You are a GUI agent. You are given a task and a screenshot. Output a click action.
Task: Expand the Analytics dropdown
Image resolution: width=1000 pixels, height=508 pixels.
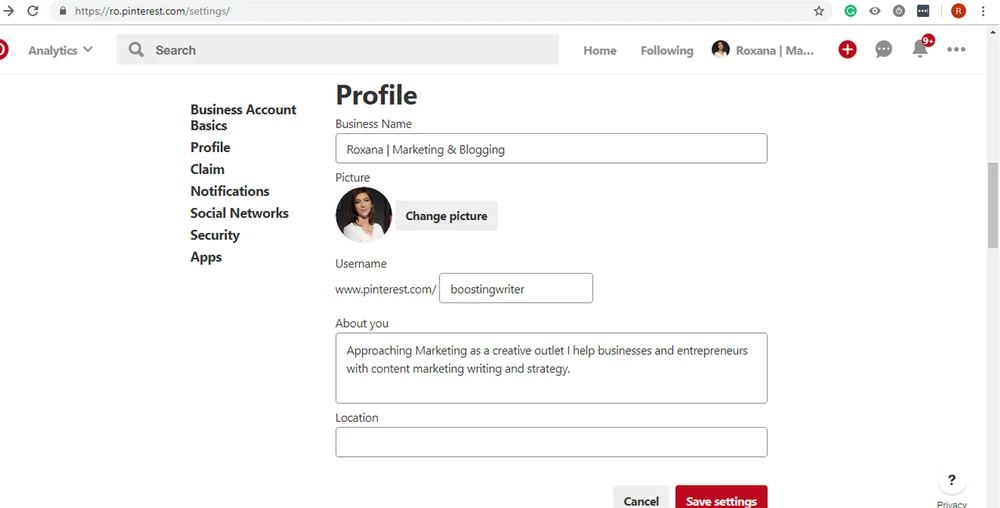[x=60, y=50]
